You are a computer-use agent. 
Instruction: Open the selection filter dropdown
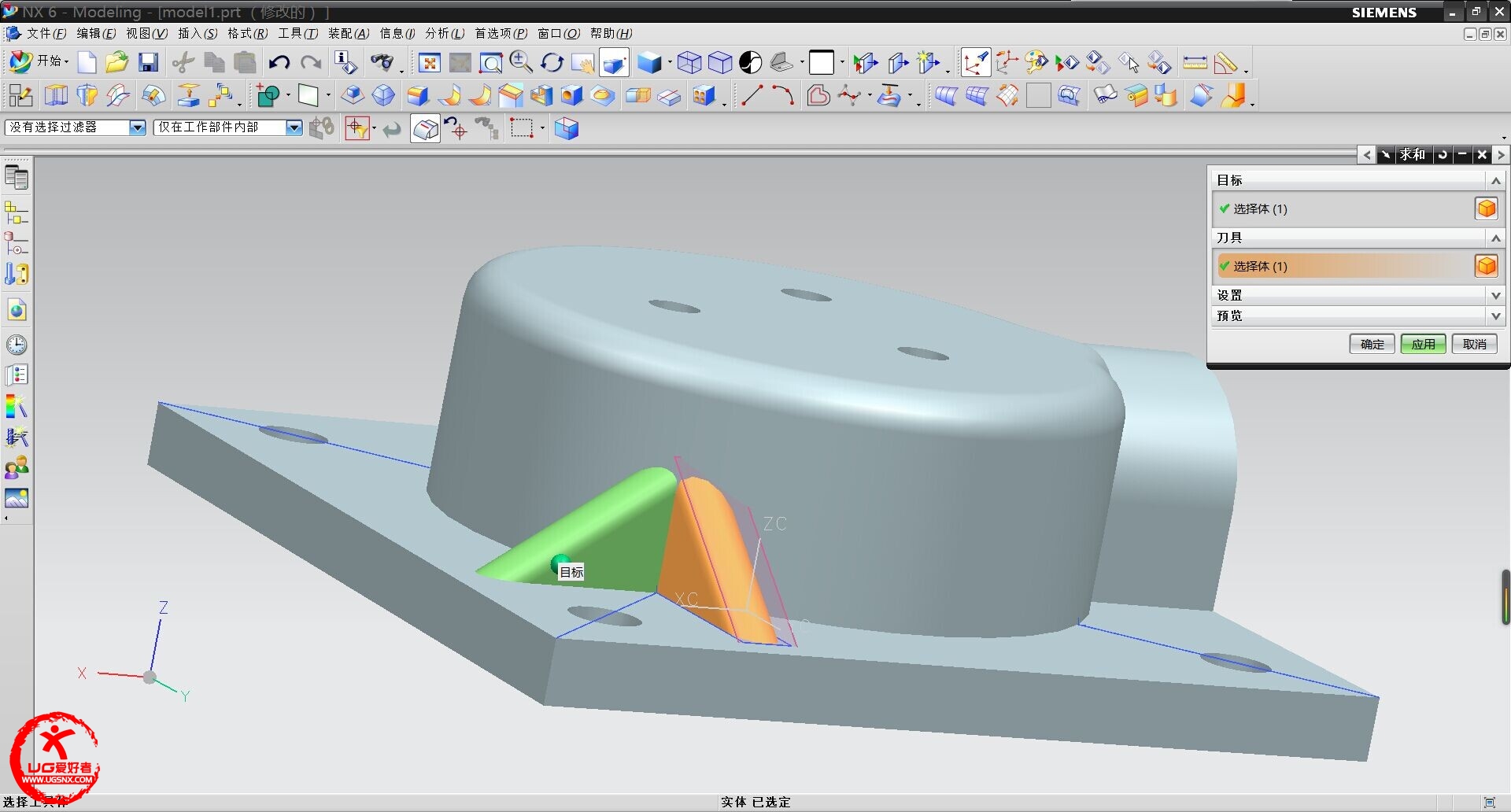point(138,127)
